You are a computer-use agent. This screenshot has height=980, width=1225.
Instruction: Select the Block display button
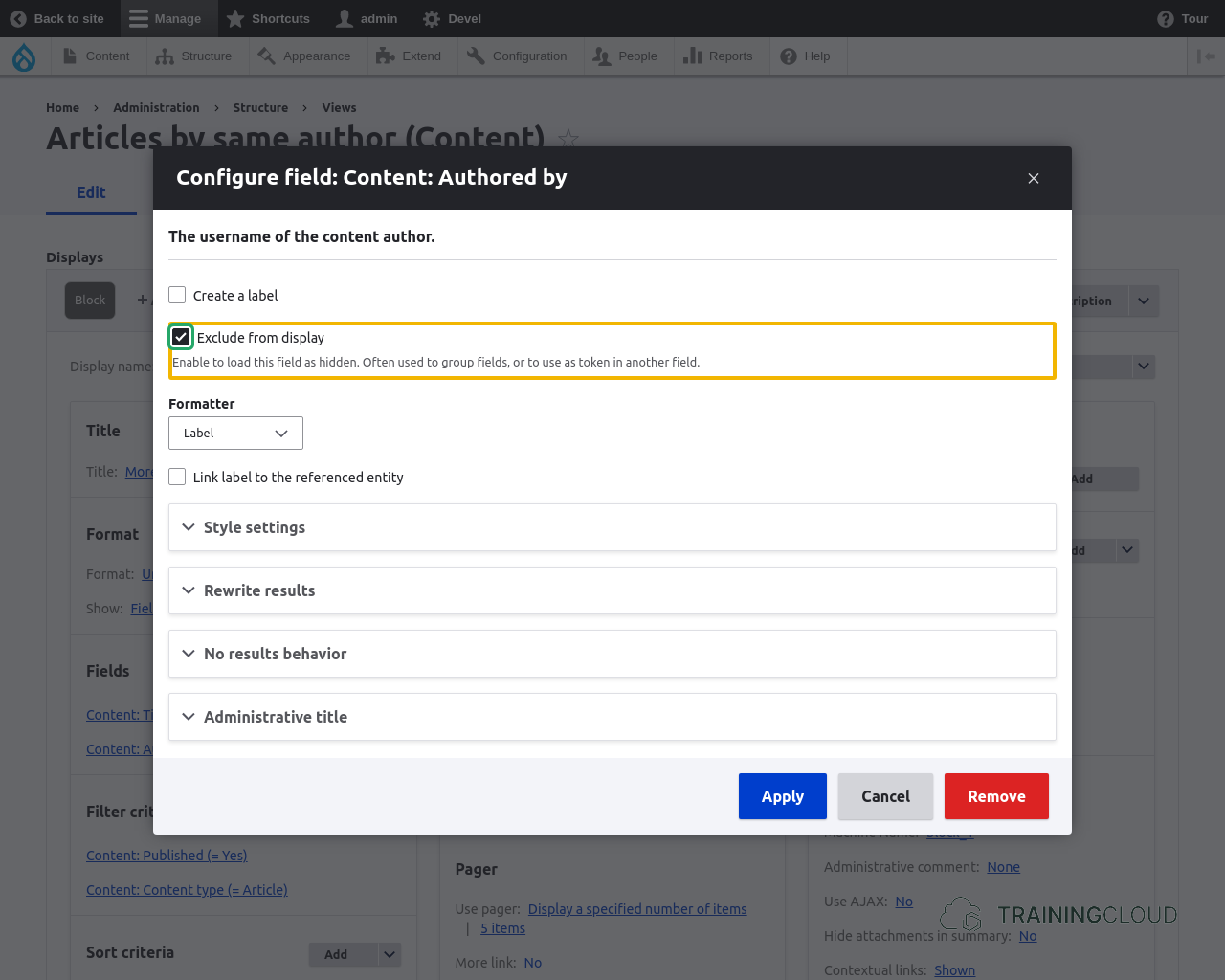90,300
